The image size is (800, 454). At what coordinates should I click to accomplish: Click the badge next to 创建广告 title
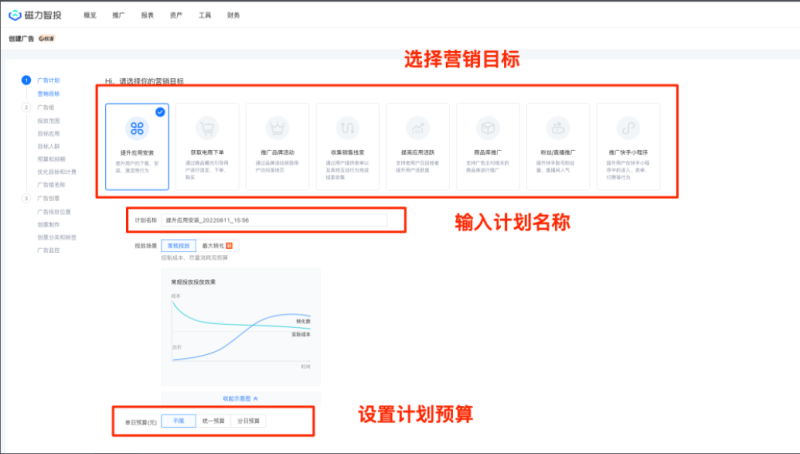[46, 38]
